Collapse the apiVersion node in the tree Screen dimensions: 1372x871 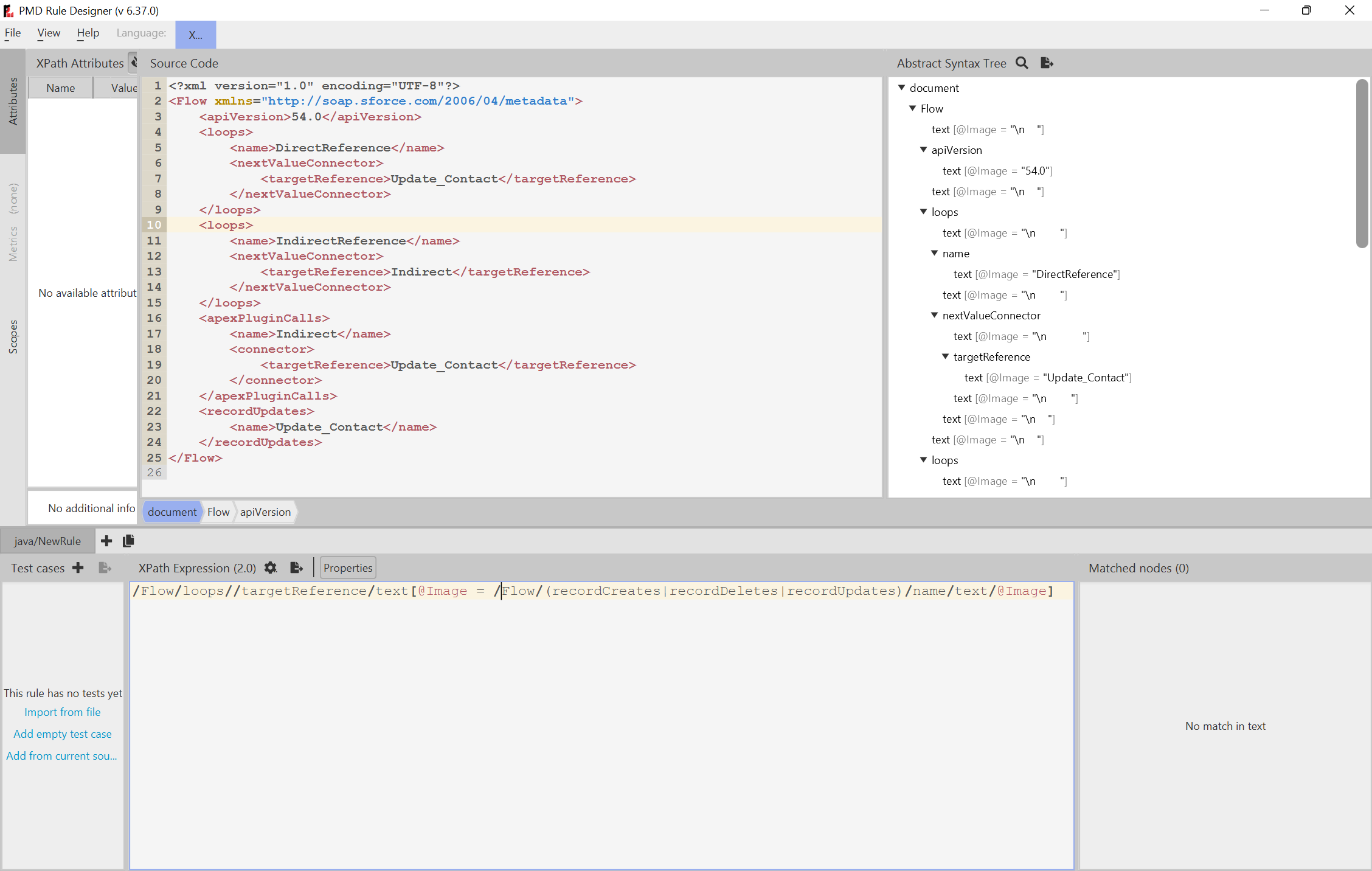click(923, 150)
